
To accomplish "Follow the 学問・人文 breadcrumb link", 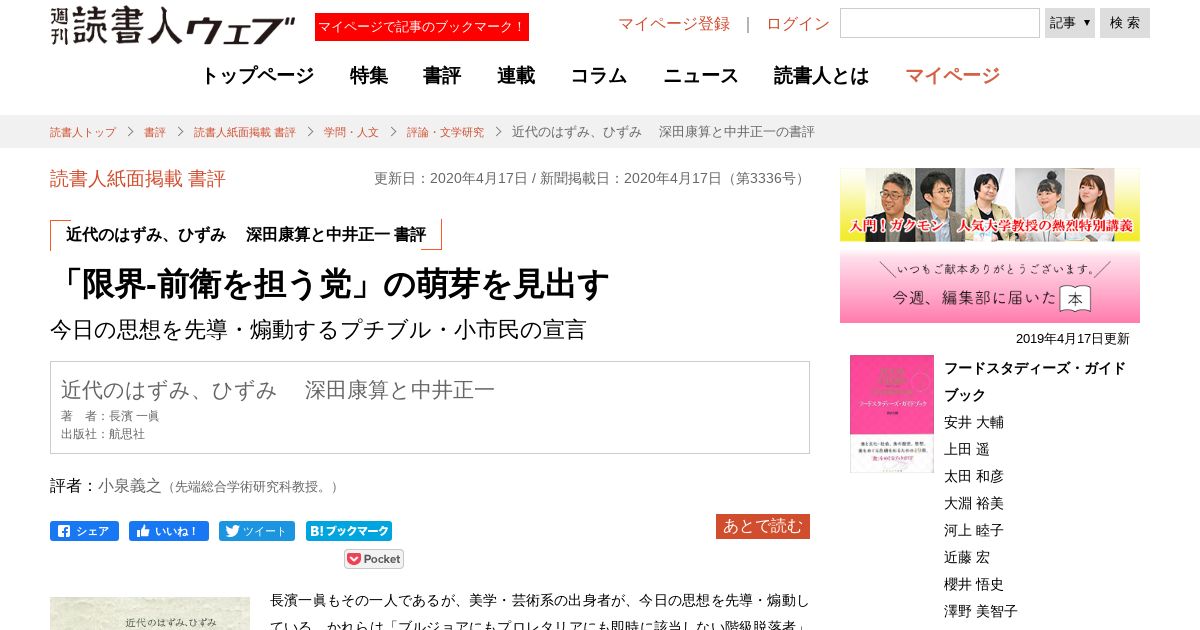I will pyautogui.click(x=351, y=132).
